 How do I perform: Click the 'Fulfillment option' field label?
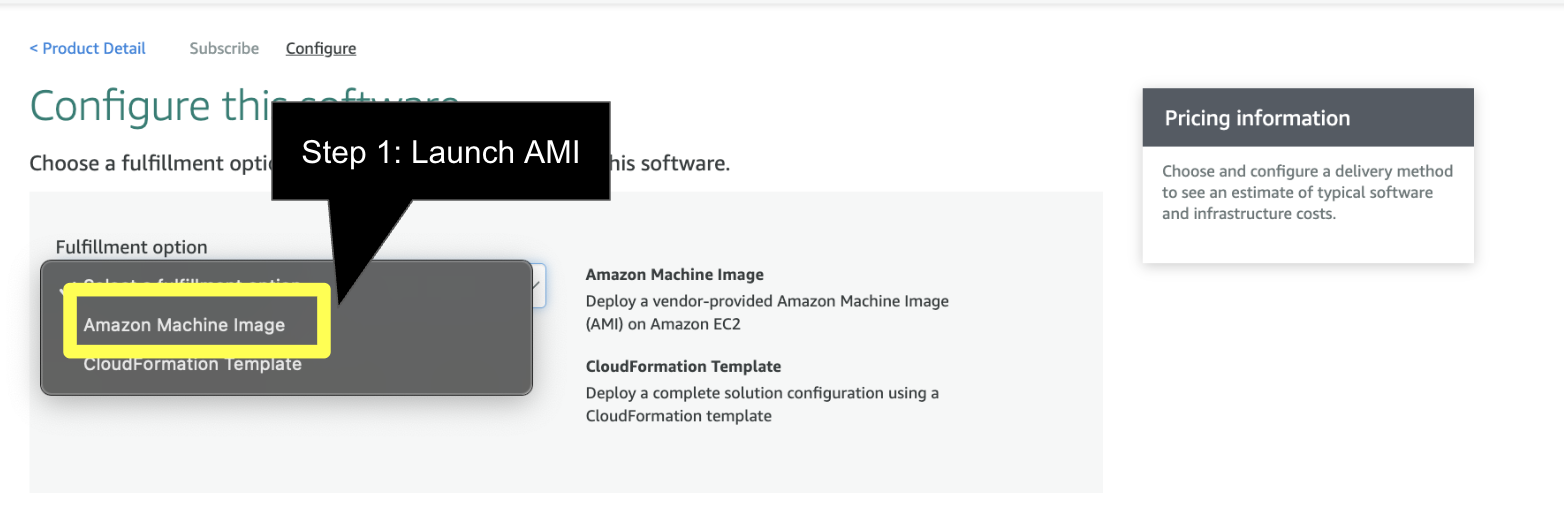[131, 247]
